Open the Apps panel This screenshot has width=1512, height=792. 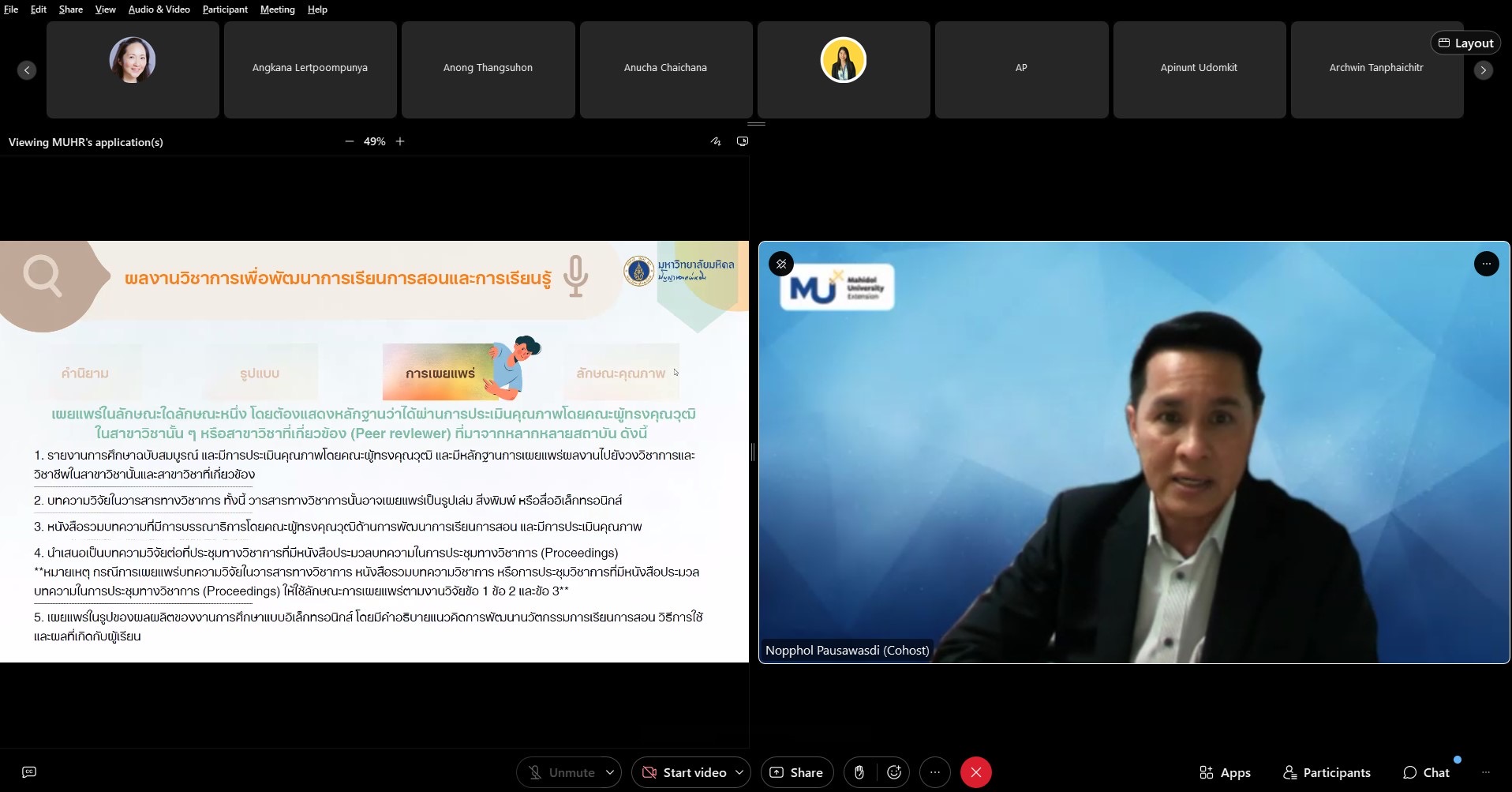click(1225, 772)
